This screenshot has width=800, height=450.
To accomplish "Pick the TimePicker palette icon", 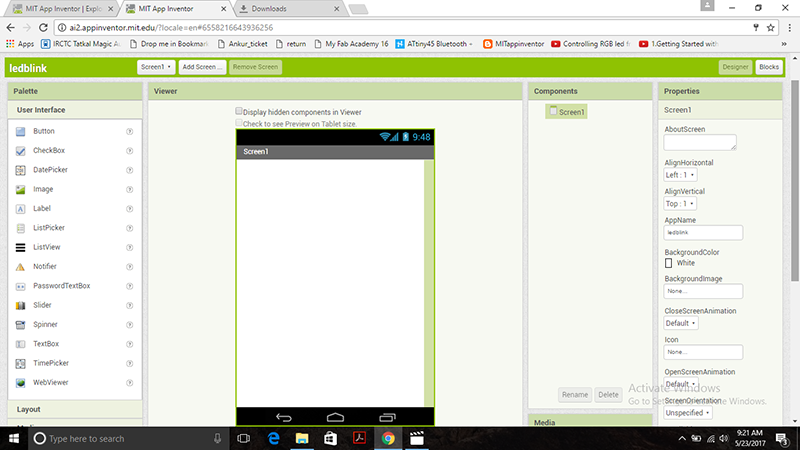I will [20, 364].
